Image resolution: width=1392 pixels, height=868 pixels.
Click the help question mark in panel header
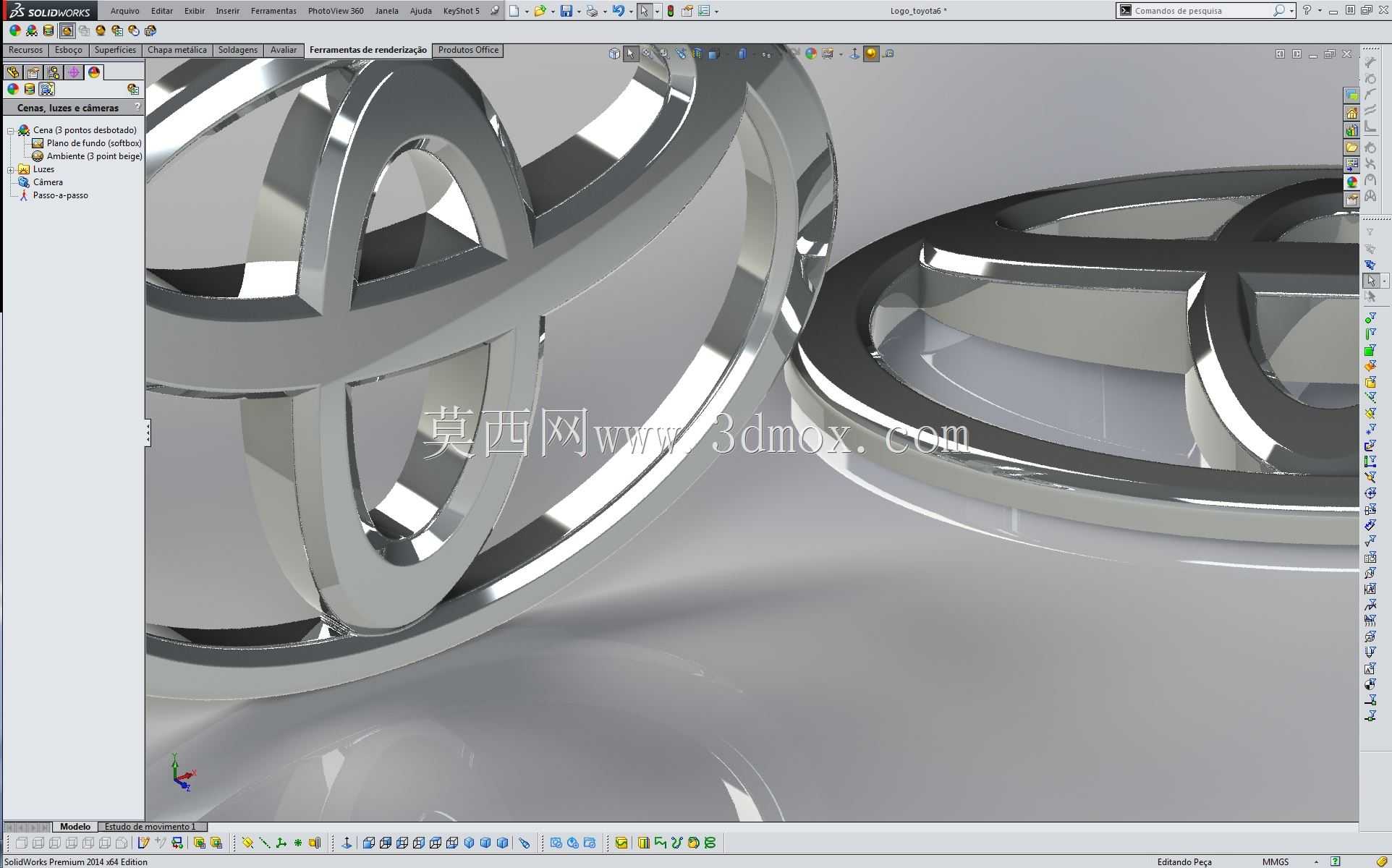[x=137, y=107]
